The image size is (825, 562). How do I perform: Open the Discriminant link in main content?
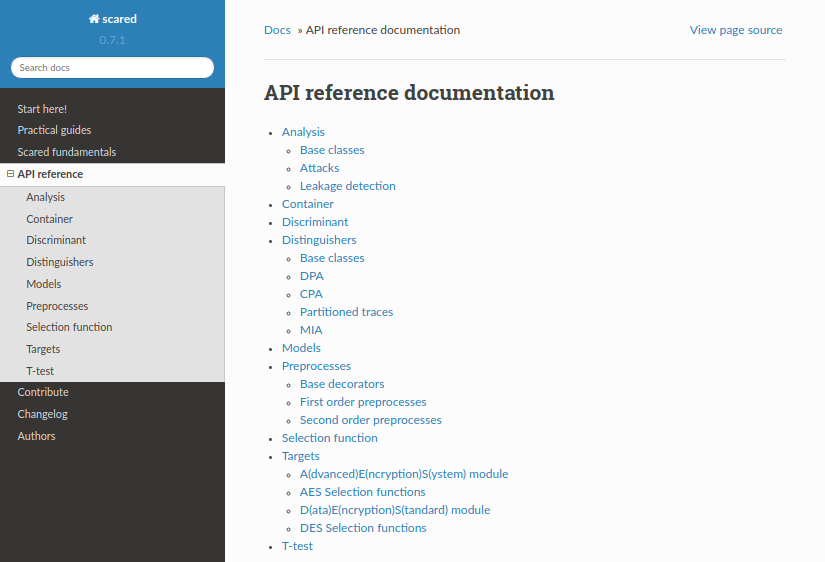315,222
